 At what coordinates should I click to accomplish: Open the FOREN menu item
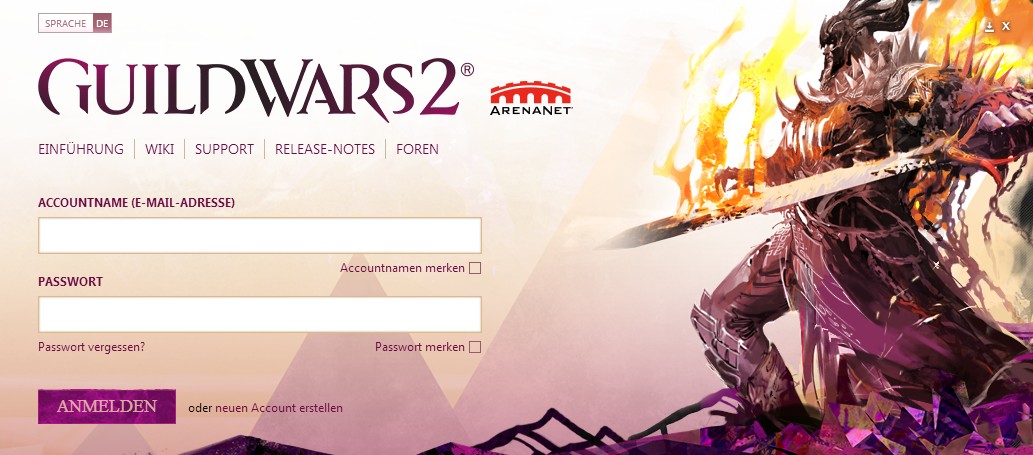tap(417, 149)
